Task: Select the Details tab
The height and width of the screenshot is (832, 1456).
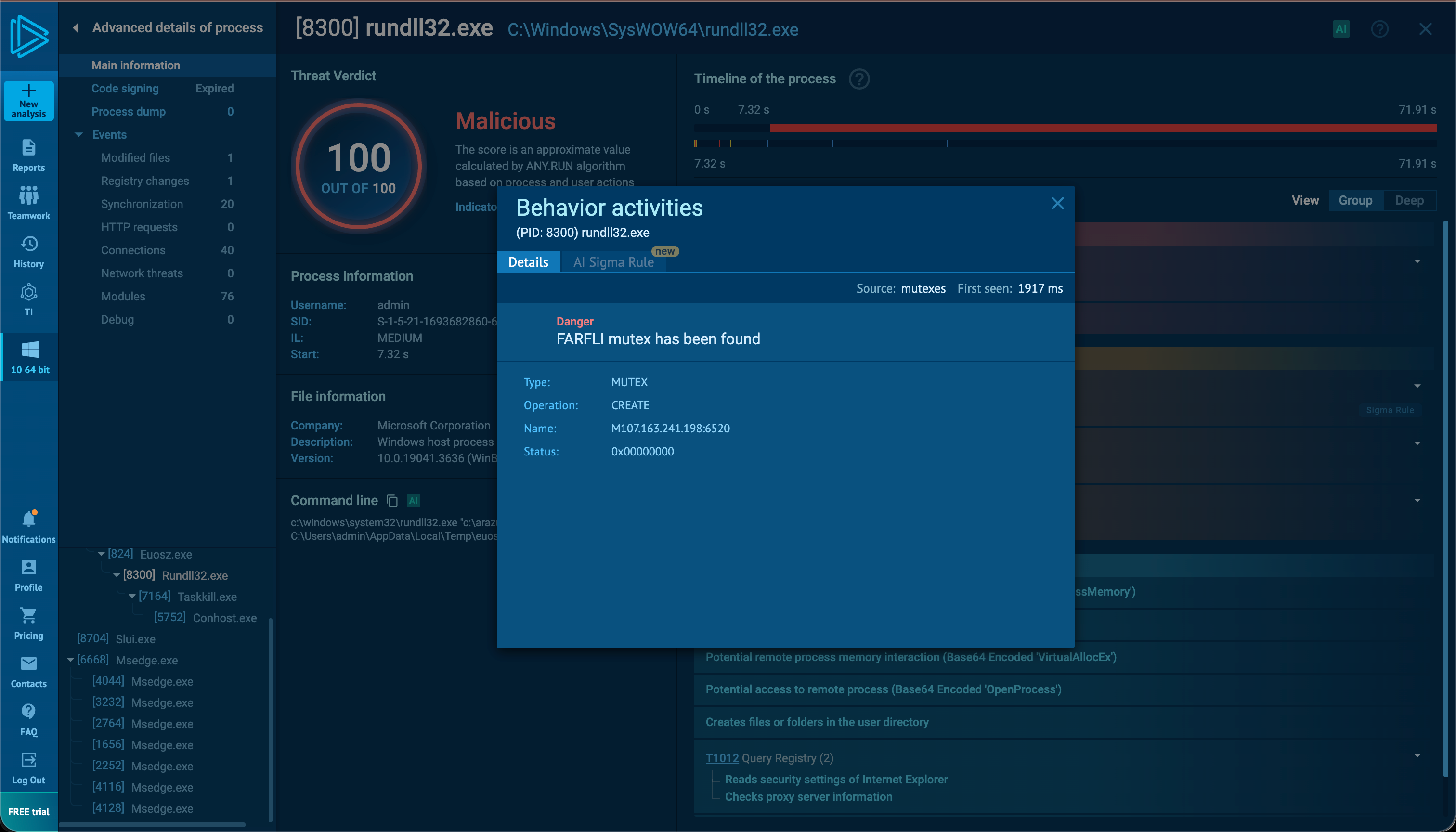Action: click(528, 262)
